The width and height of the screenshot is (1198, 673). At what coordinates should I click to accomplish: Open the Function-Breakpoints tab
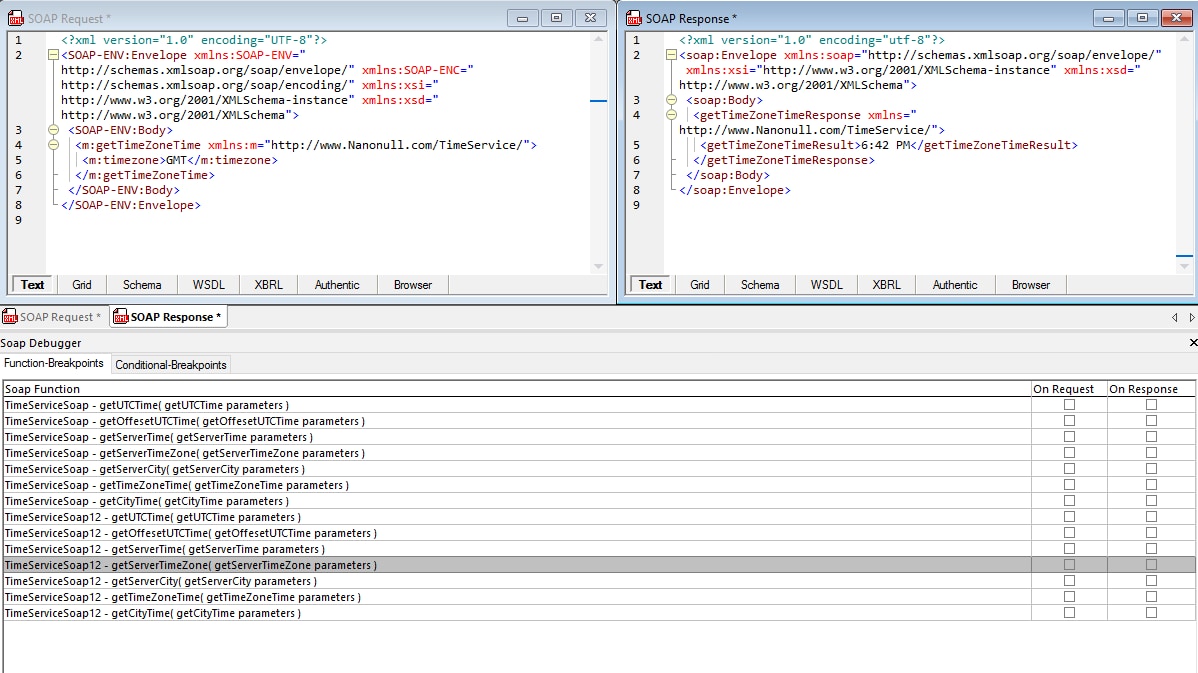click(53, 364)
